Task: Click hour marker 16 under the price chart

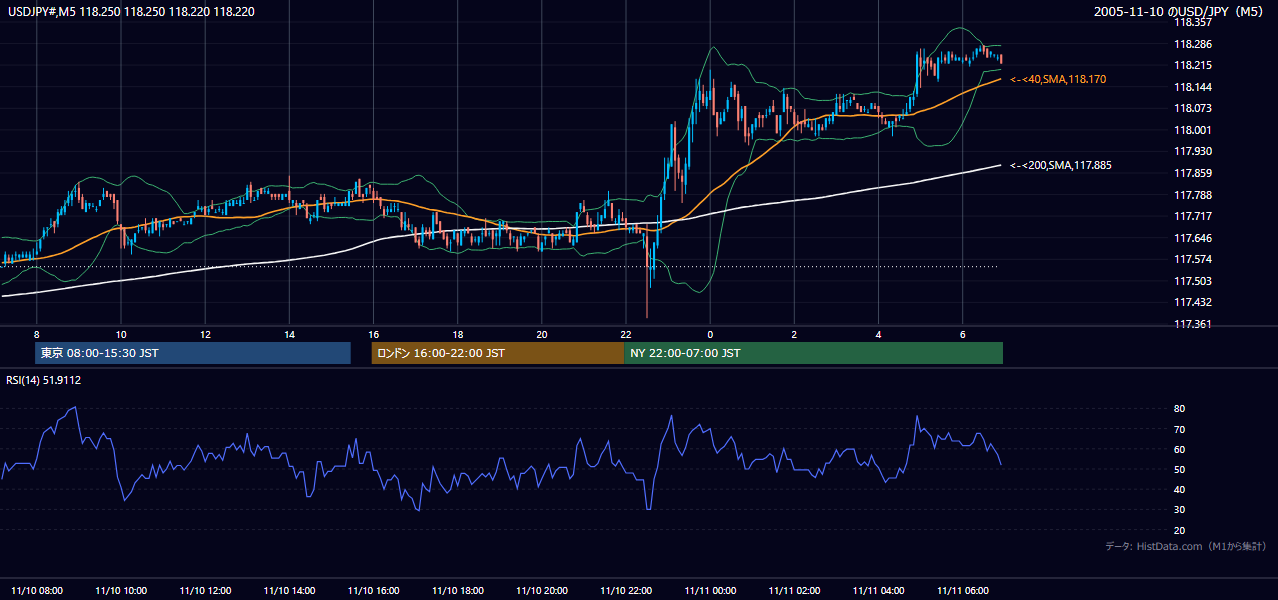Action: pos(373,334)
